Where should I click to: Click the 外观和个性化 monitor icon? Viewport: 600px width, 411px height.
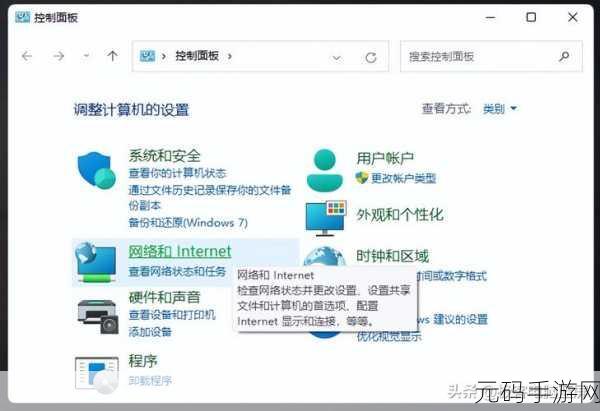(326, 218)
